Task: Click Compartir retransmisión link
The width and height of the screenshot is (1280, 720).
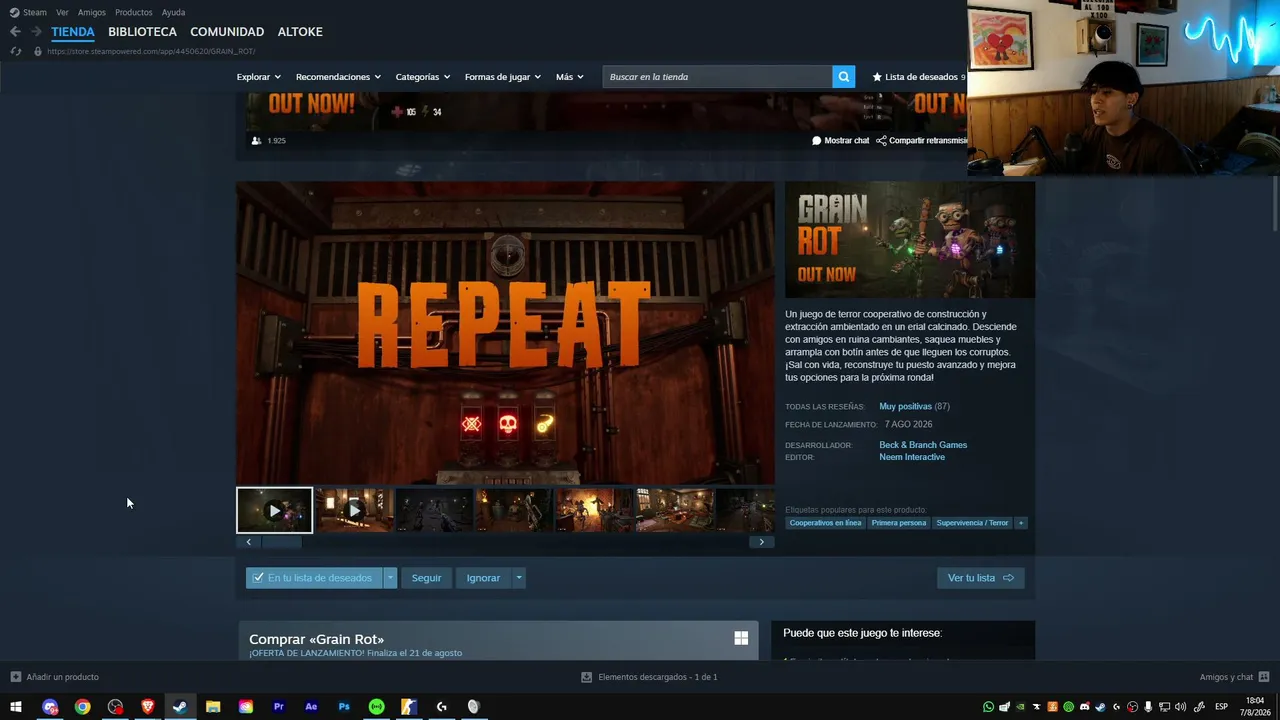Action: 922,141
